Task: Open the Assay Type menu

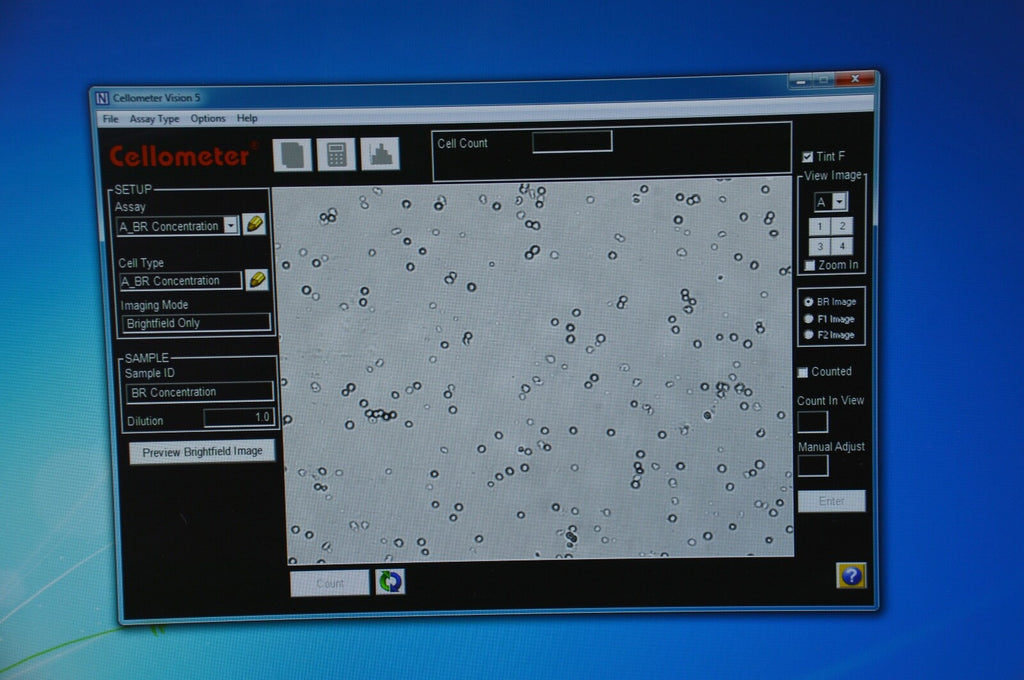Action: [154, 119]
